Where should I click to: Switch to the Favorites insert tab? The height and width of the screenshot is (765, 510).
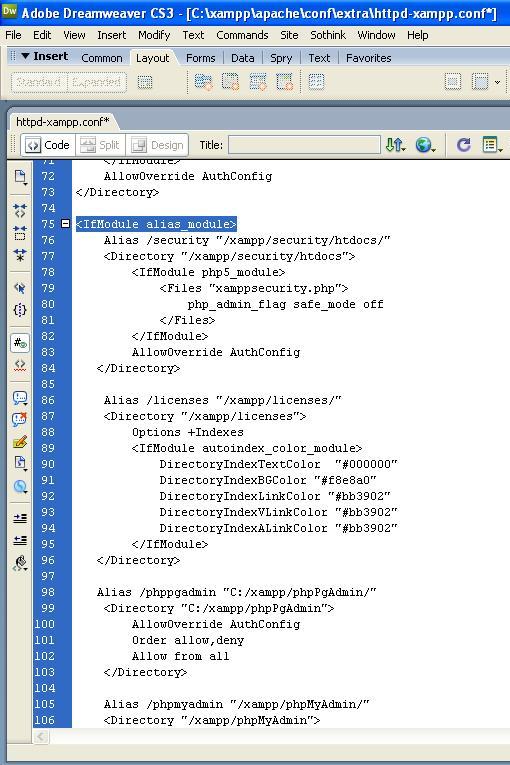point(368,58)
